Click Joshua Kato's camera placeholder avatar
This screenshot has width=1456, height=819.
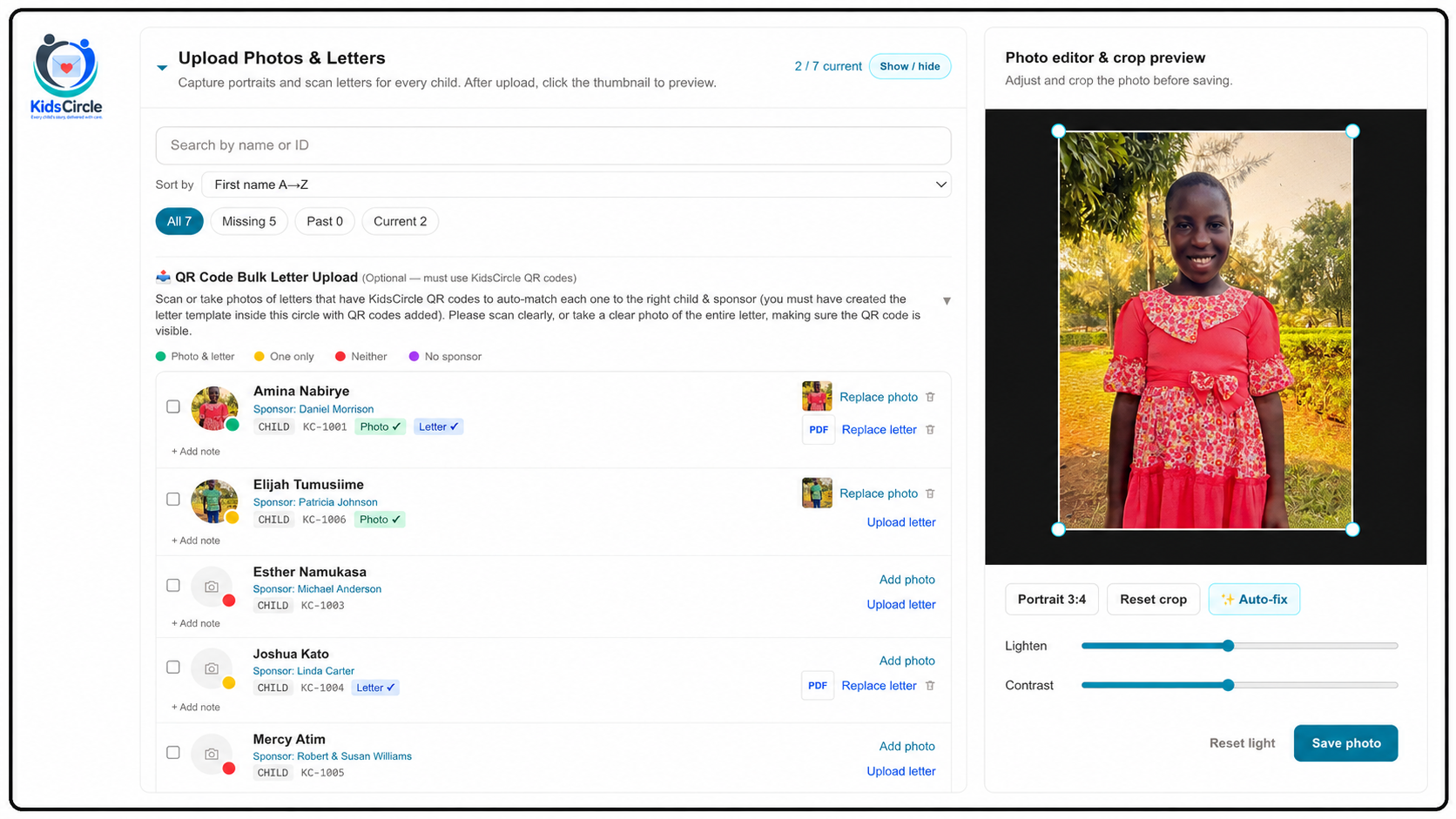212,668
